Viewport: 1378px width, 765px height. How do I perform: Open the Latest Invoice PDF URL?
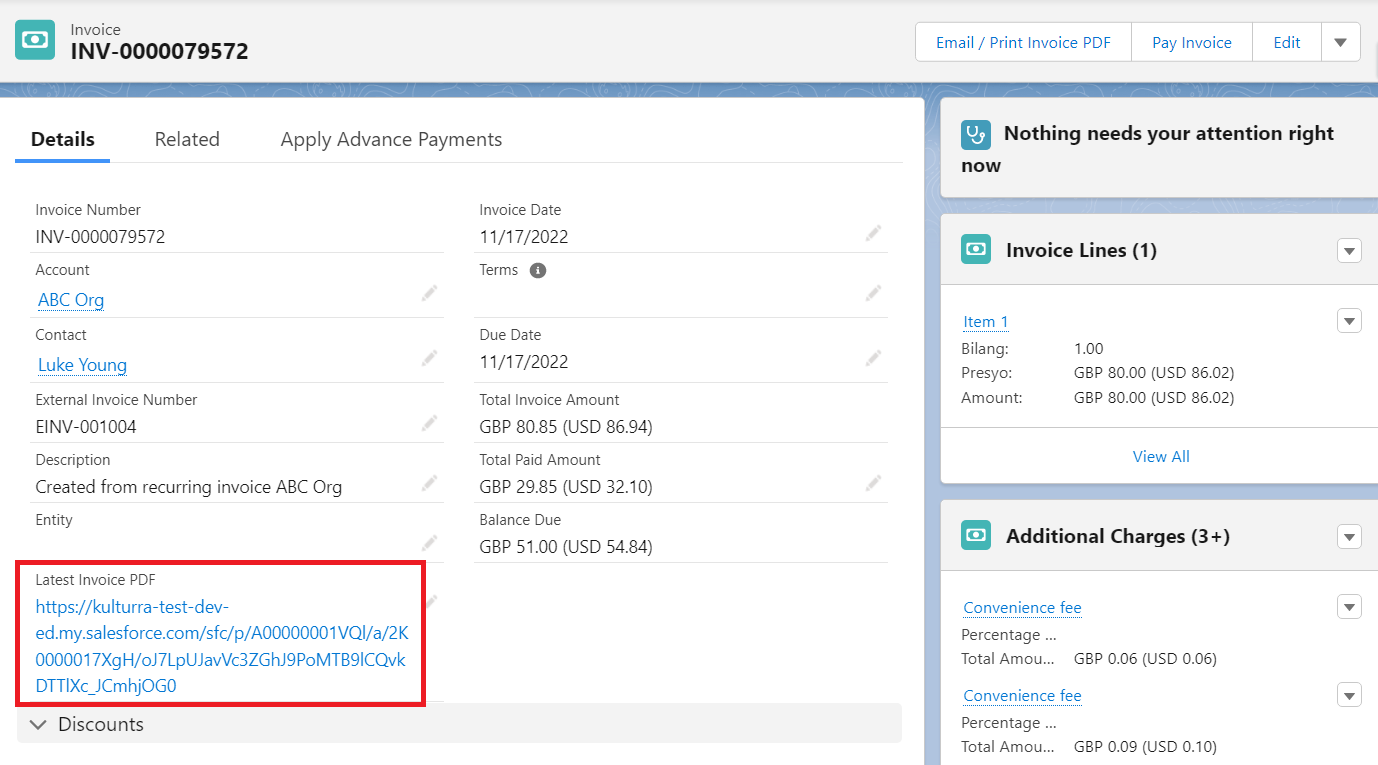click(x=221, y=646)
